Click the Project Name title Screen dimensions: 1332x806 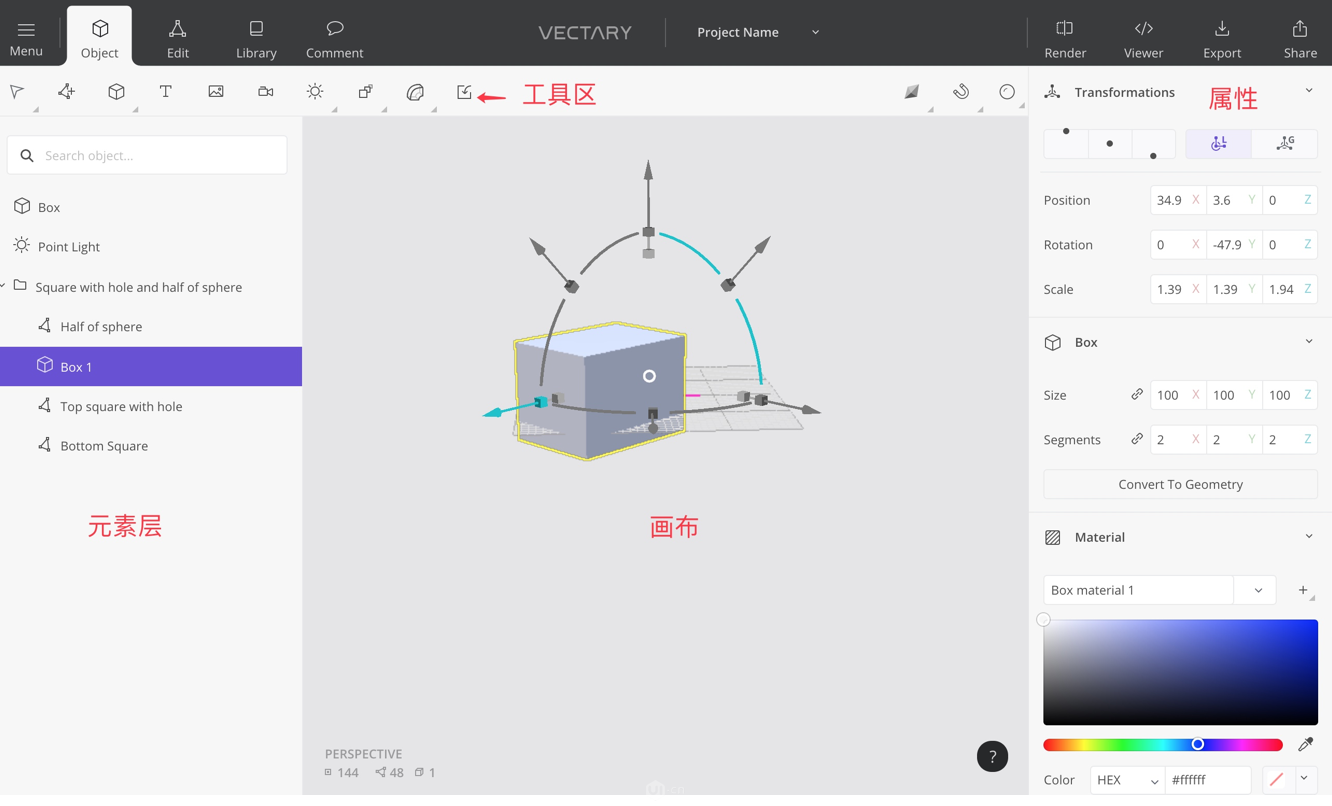[738, 32]
